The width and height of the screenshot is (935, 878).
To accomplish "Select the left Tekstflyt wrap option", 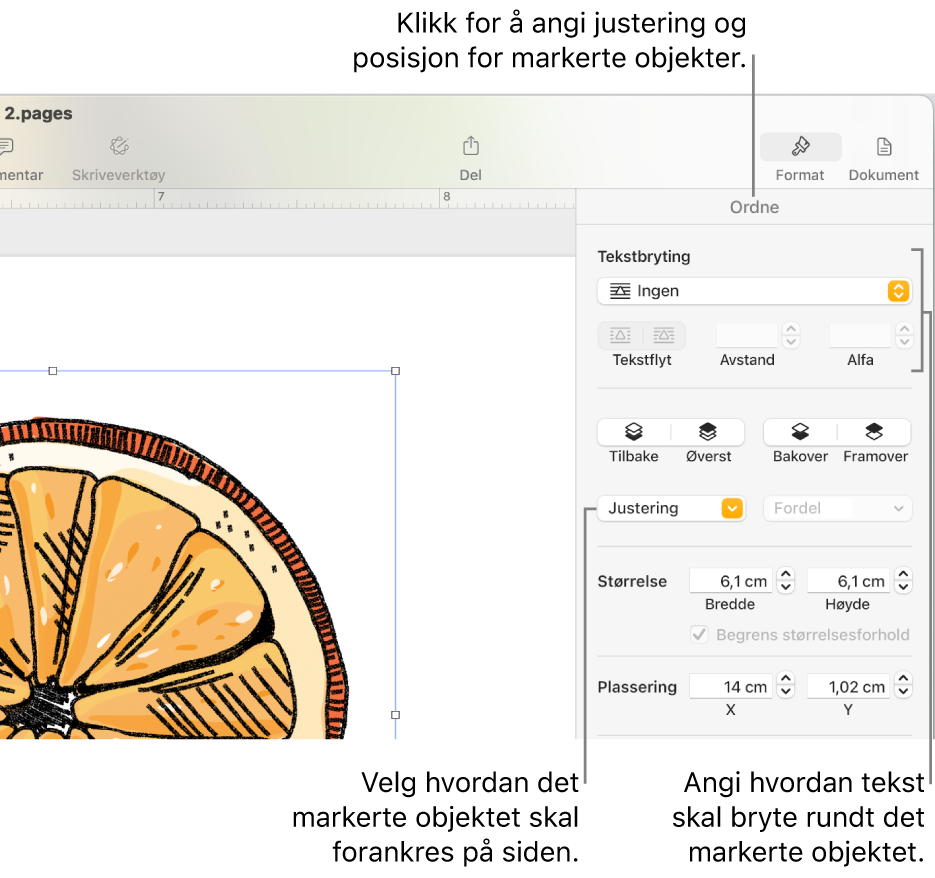I will point(620,335).
